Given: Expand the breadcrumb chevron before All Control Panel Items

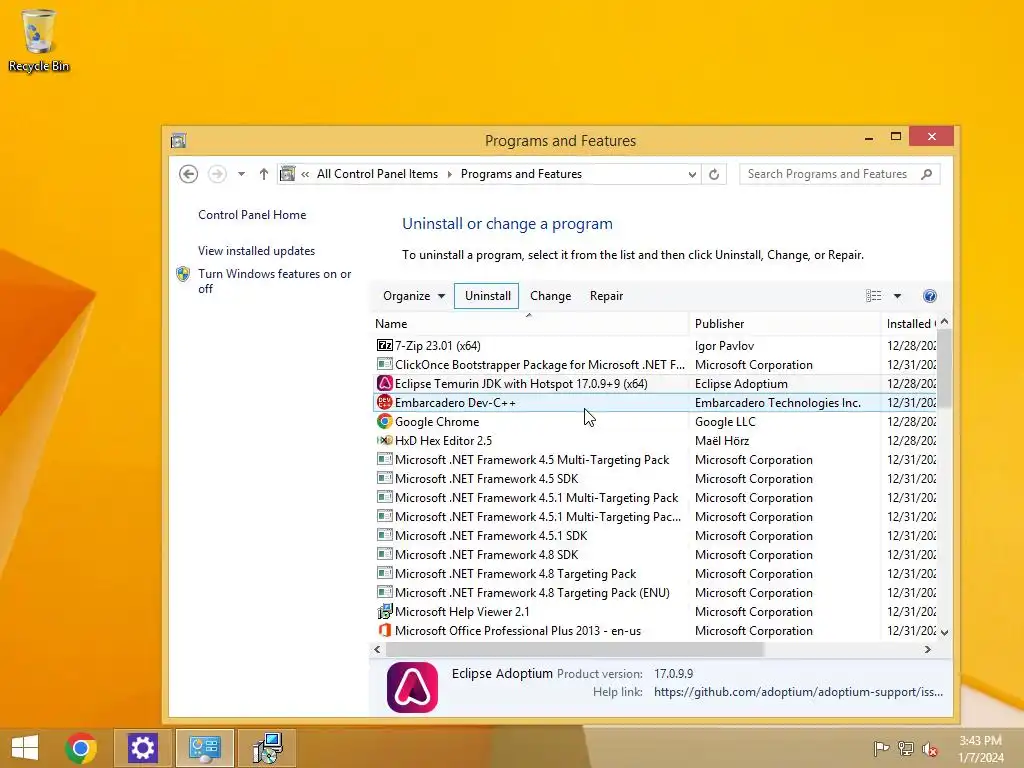Looking at the screenshot, I should tap(305, 174).
